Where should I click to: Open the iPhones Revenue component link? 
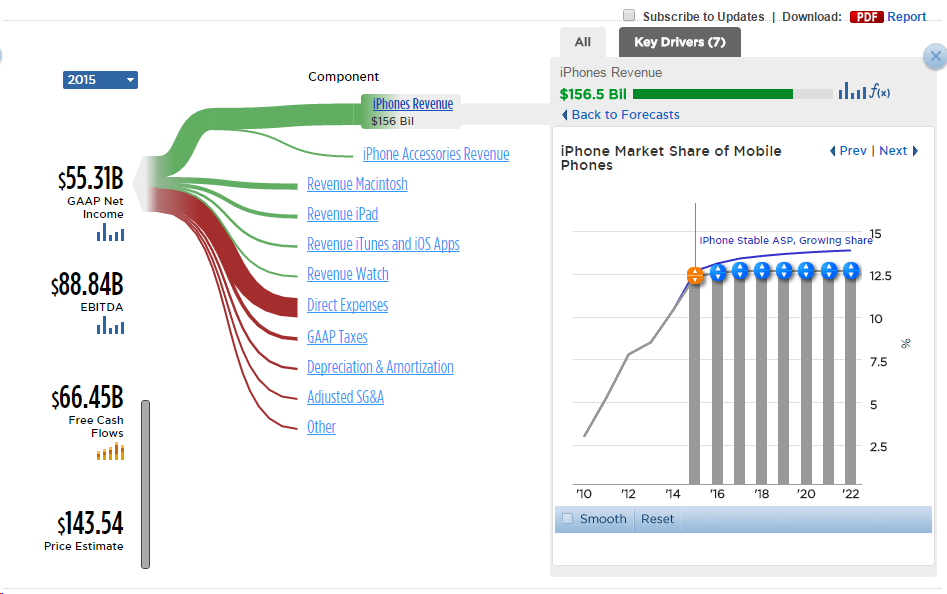pyautogui.click(x=413, y=104)
